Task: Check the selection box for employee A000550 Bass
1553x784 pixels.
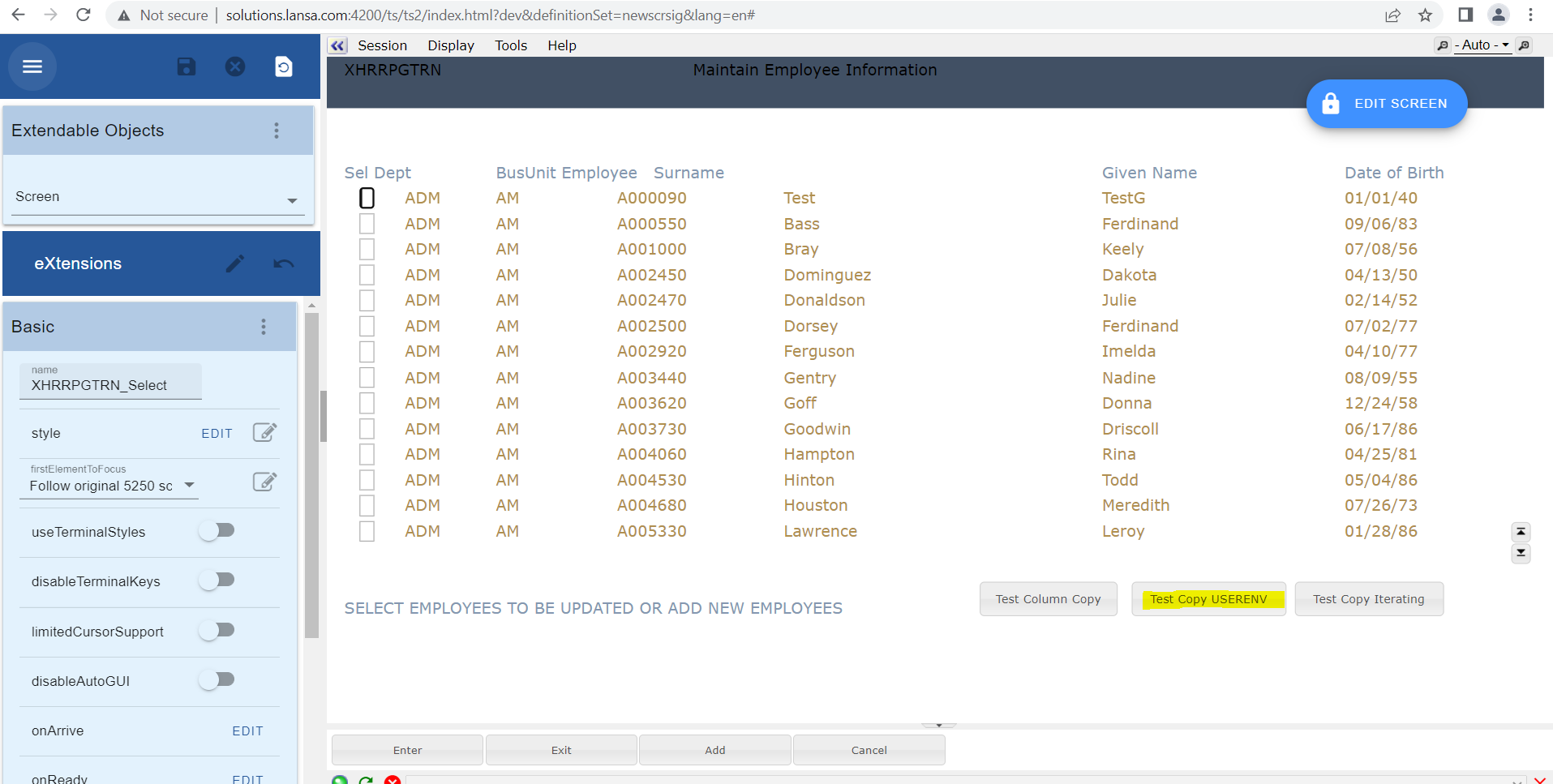Action: pyautogui.click(x=366, y=223)
